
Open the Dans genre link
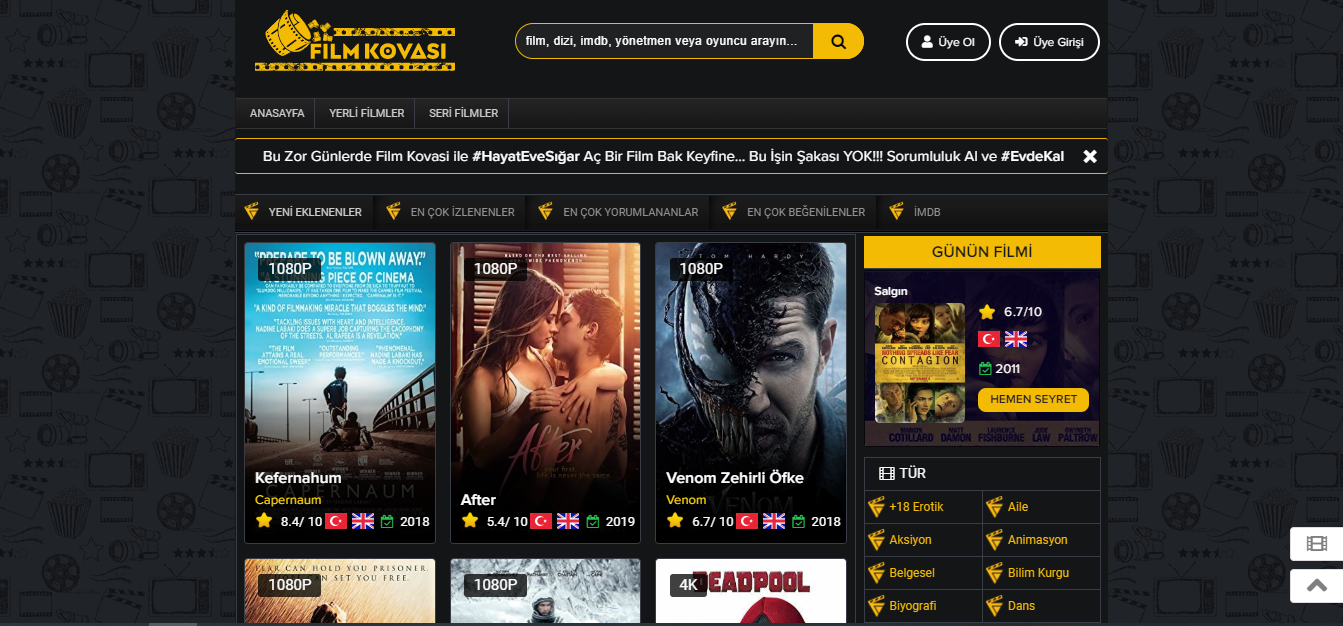1022,606
